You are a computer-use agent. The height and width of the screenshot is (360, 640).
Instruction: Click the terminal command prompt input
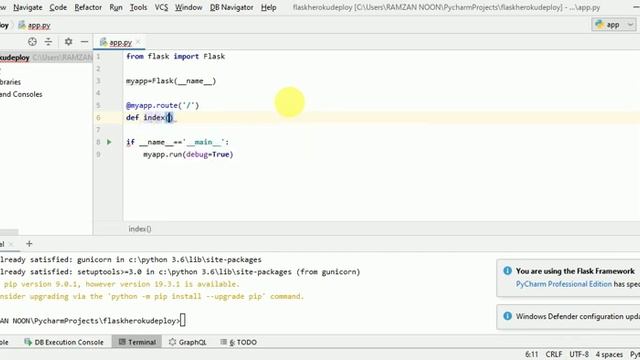coord(182,320)
